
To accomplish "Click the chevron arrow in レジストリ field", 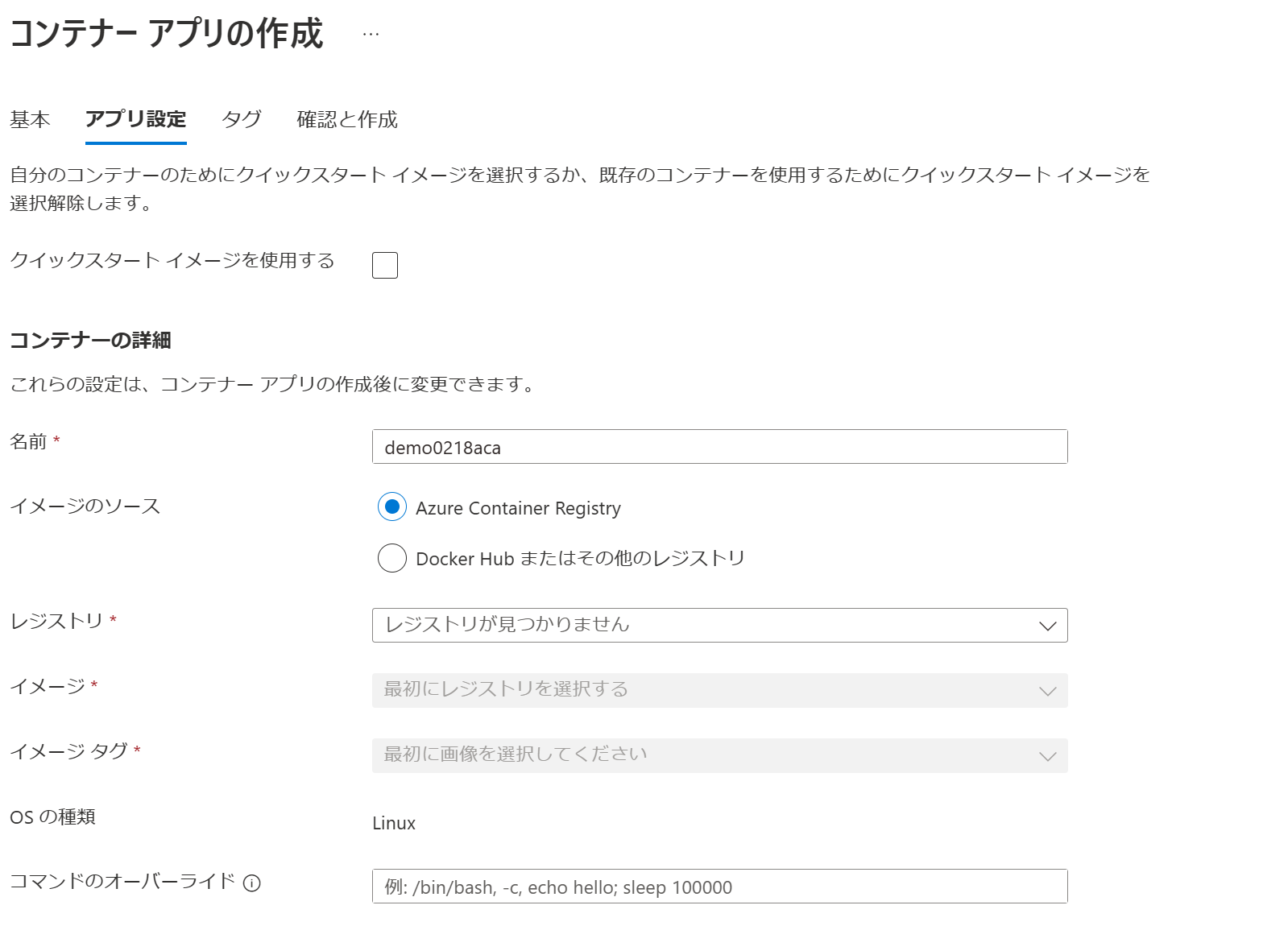I will click(x=1047, y=626).
